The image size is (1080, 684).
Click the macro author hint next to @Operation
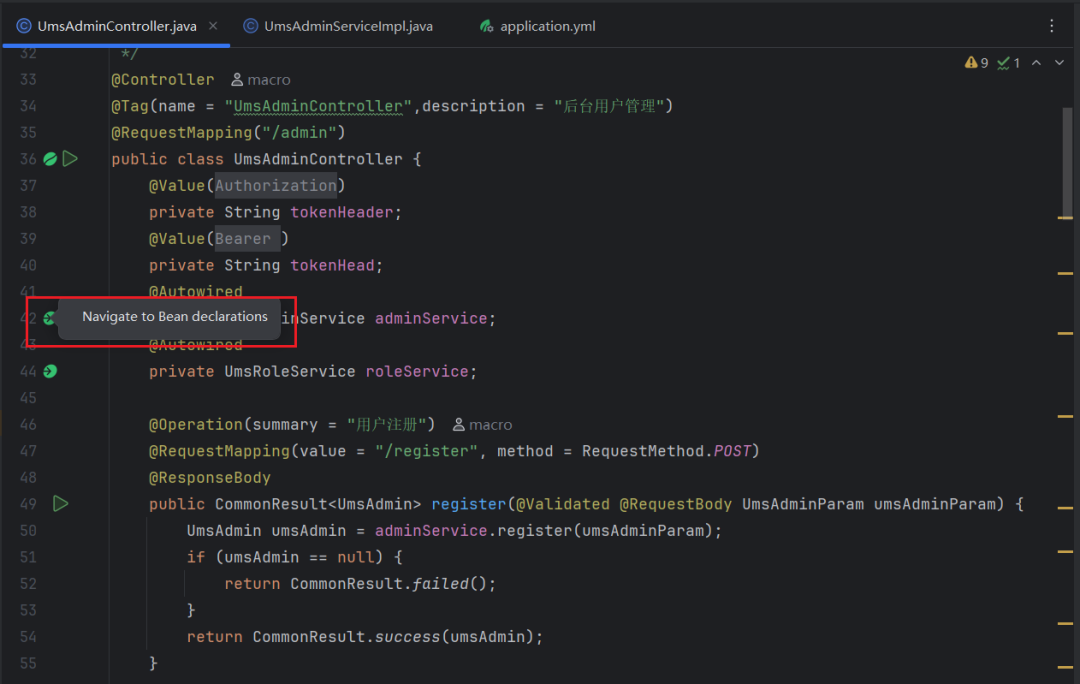[x=483, y=425]
